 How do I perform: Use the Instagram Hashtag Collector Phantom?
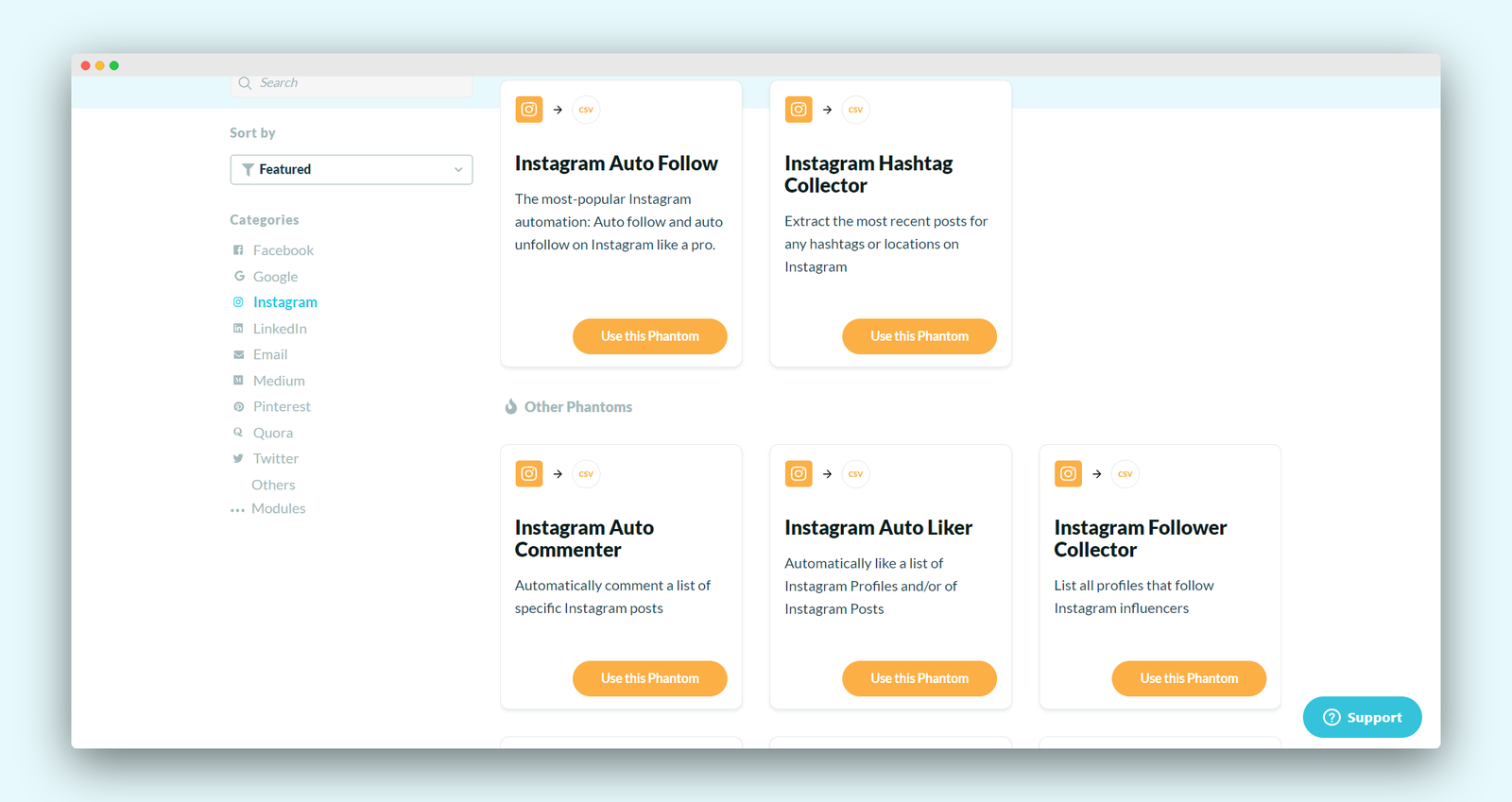tap(919, 336)
